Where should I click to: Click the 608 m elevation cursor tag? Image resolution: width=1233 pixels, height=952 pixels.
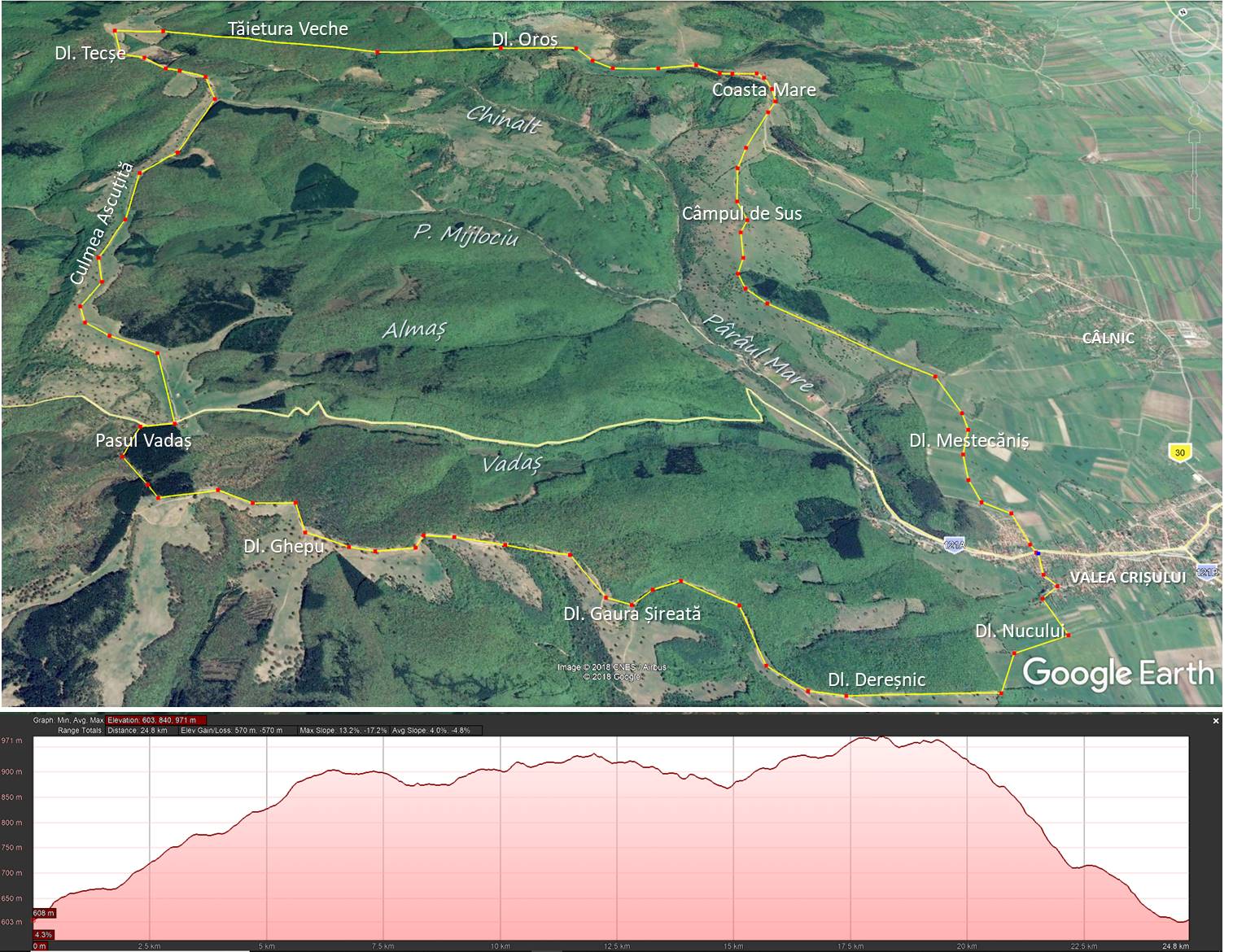pos(43,913)
